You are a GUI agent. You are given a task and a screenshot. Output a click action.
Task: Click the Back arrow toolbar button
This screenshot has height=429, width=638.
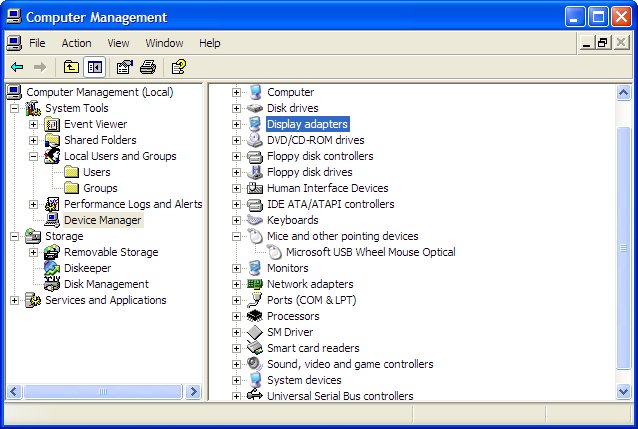(17, 67)
